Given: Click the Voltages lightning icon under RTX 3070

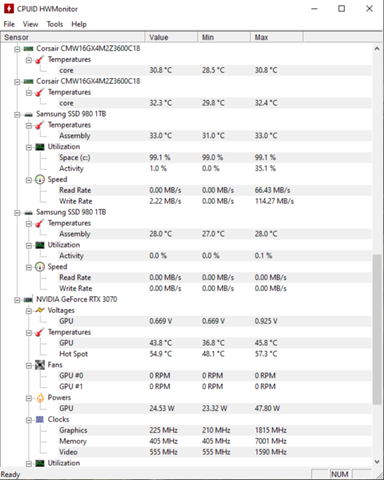Looking at the screenshot, I should coord(40,310).
